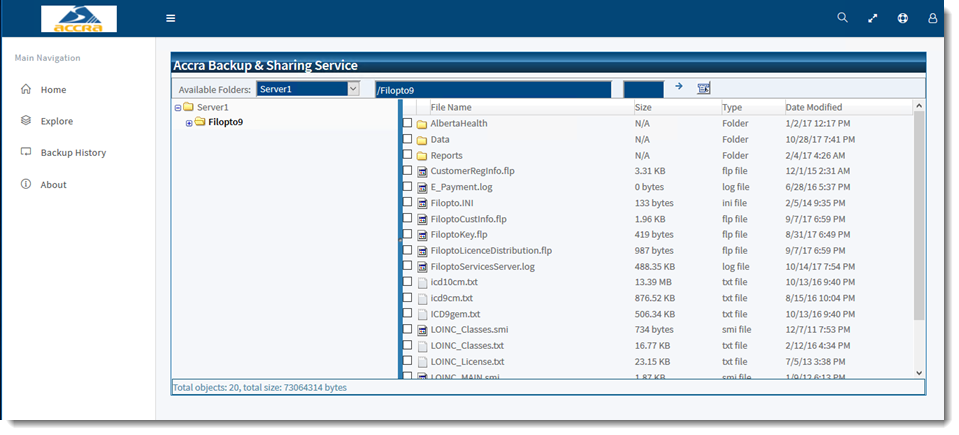Click the search magnifier icon
959x435 pixels.
pyautogui.click(x=842, y=18)
